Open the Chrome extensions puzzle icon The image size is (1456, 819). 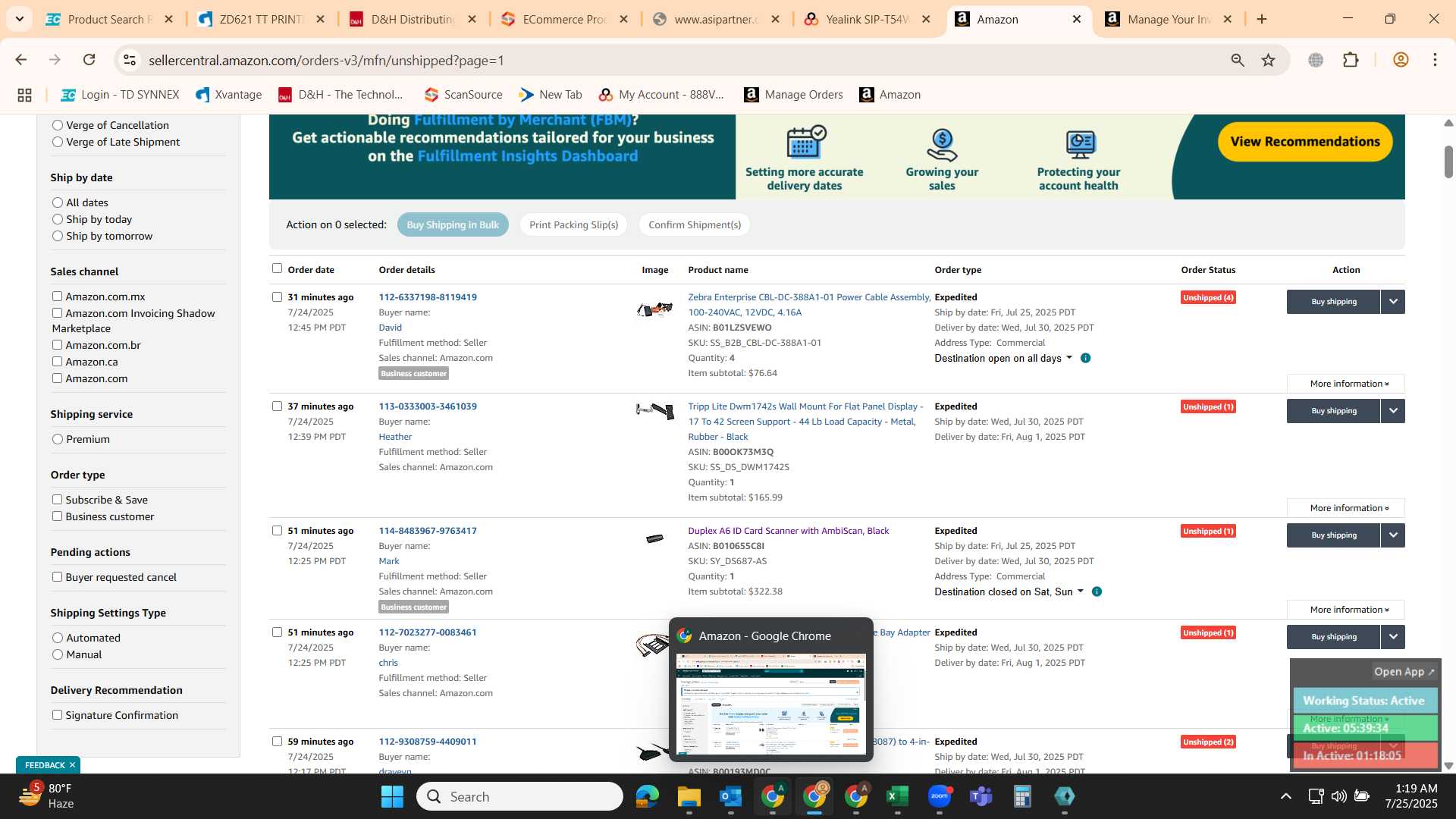click(x=1351, y=60)
